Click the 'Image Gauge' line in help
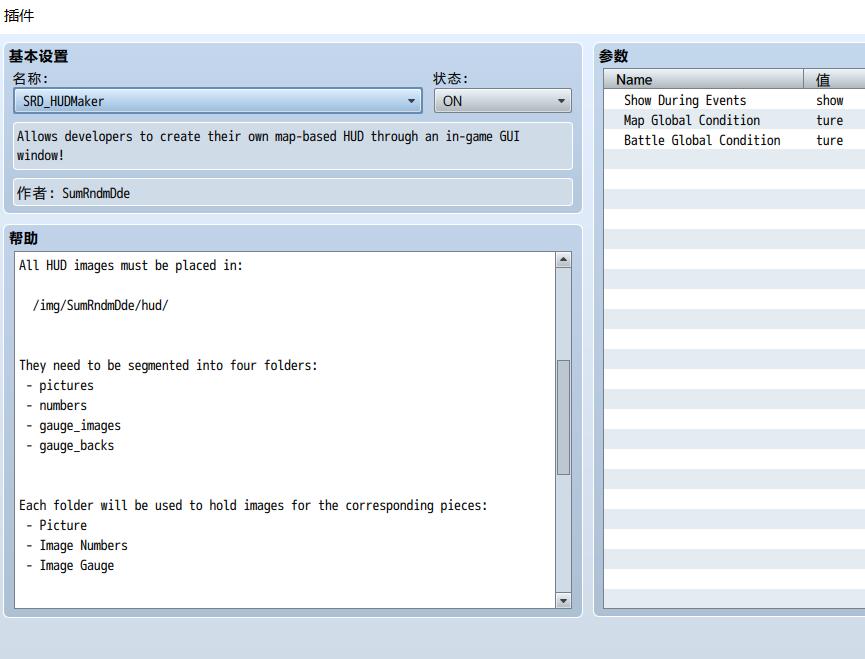This screenshot has height=659, width=865. [x=77, y=565]
